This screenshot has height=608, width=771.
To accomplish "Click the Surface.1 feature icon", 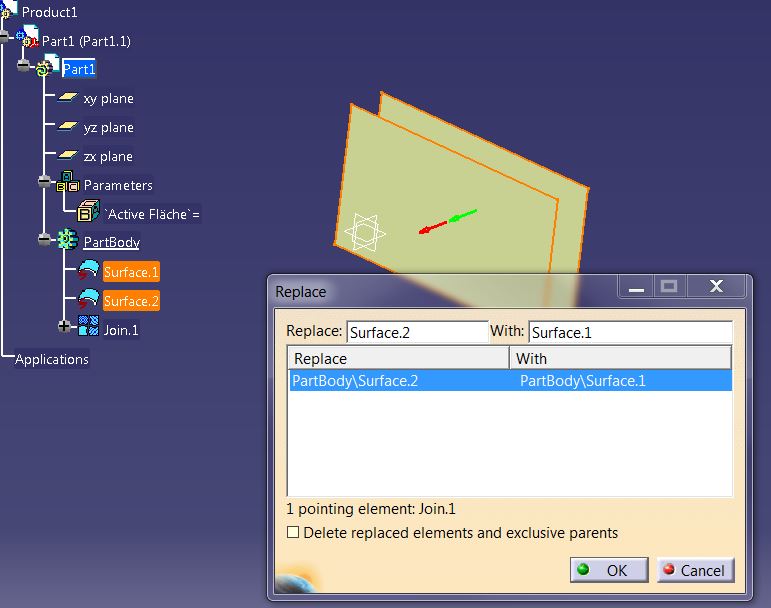I will point(89,270).
